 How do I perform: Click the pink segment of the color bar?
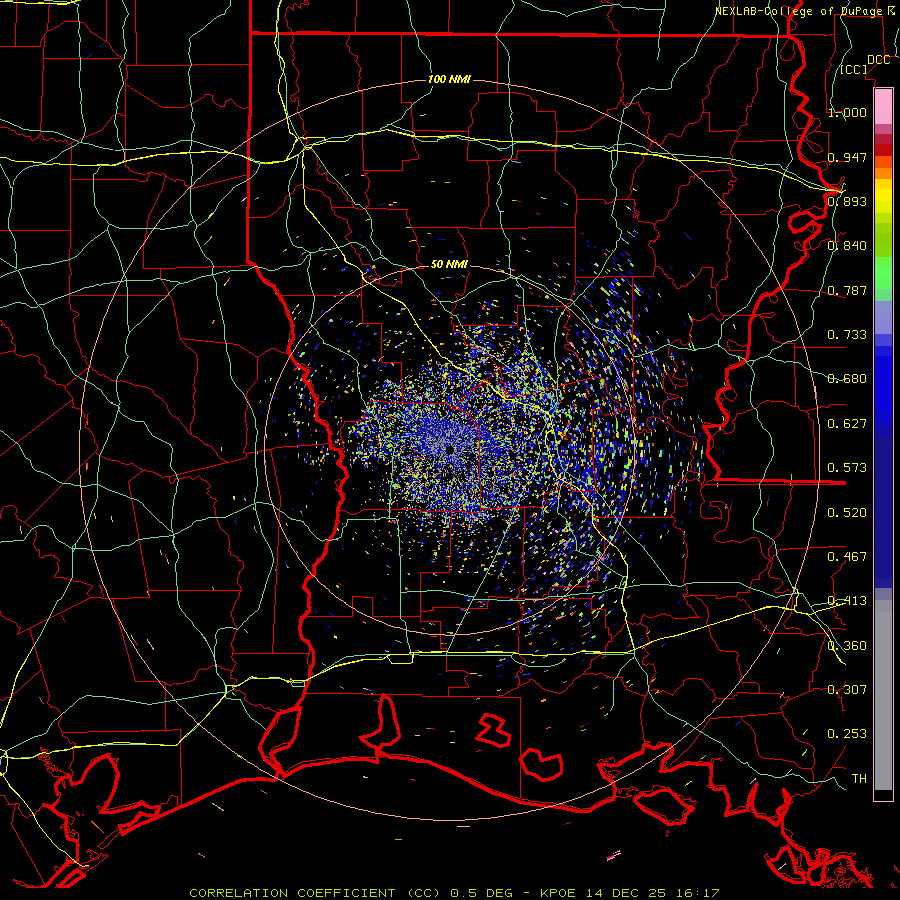click(883, 107)
